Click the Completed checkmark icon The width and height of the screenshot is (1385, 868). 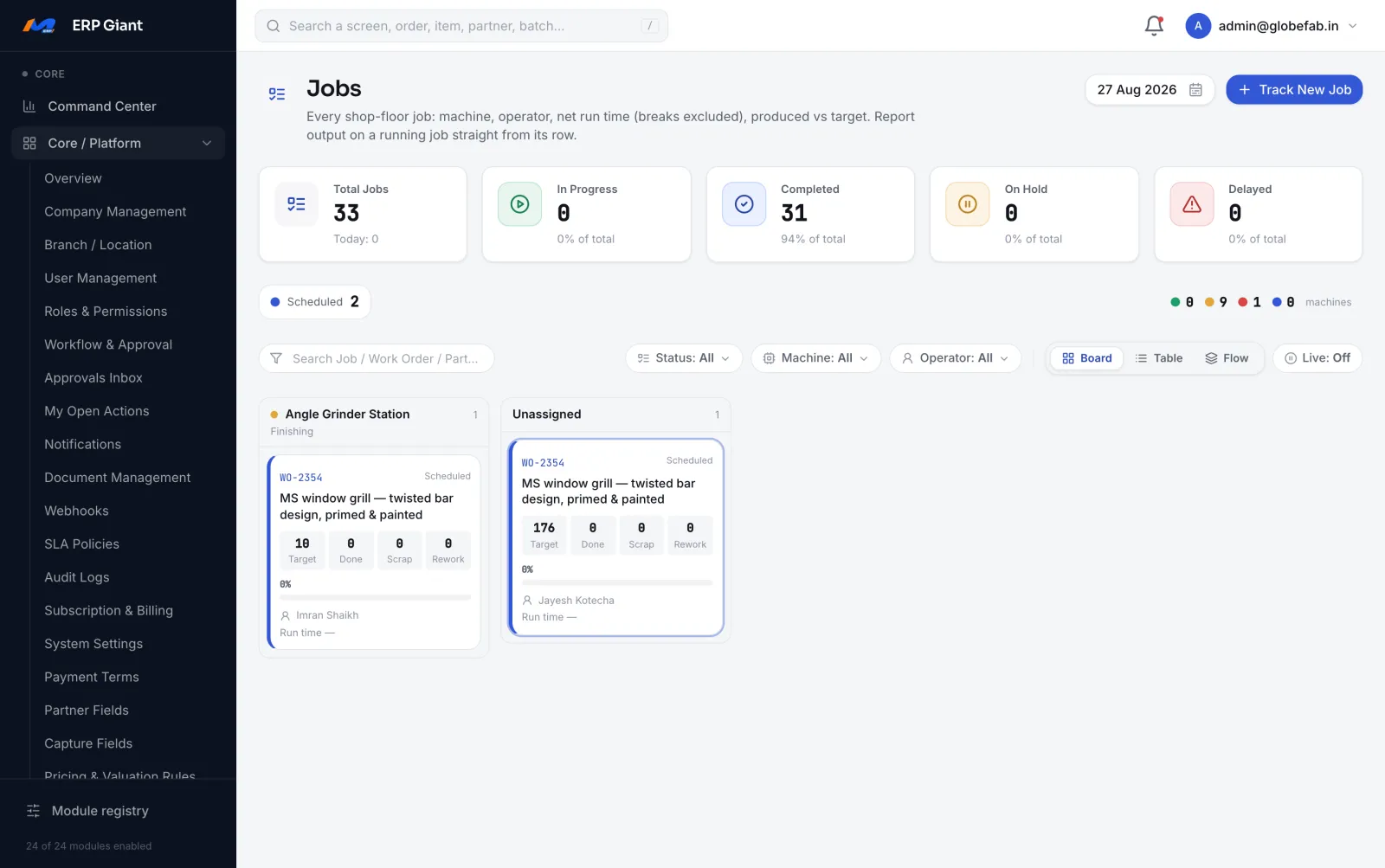[744, 204]
